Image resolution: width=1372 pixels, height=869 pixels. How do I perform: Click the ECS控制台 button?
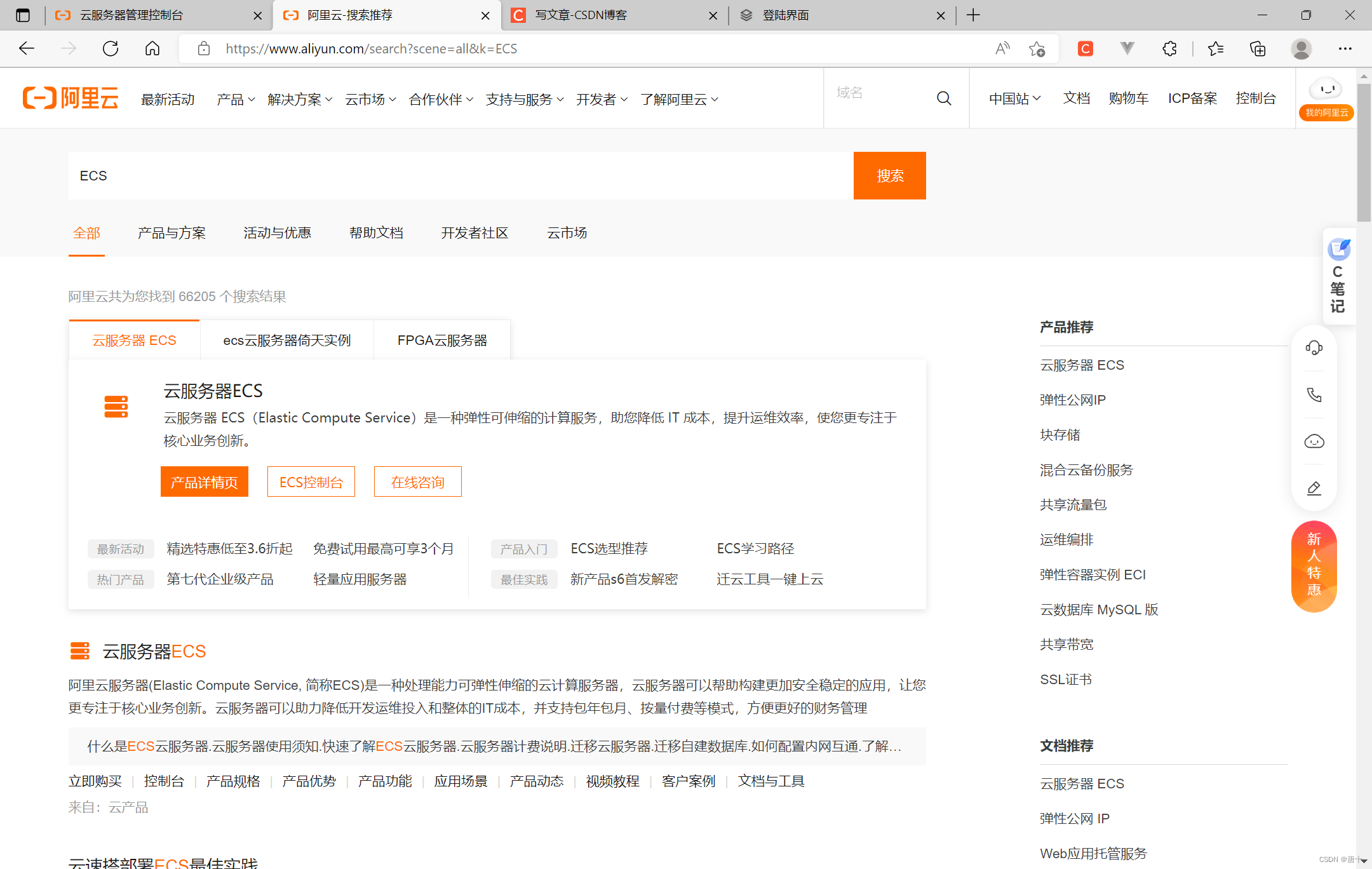311,482
